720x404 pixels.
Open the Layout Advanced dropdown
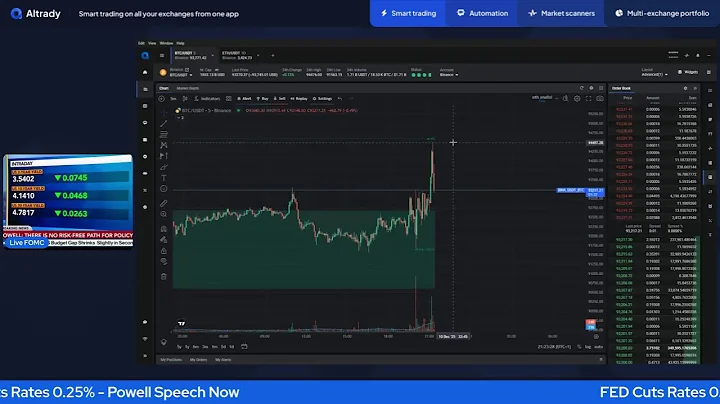point(654,73)
